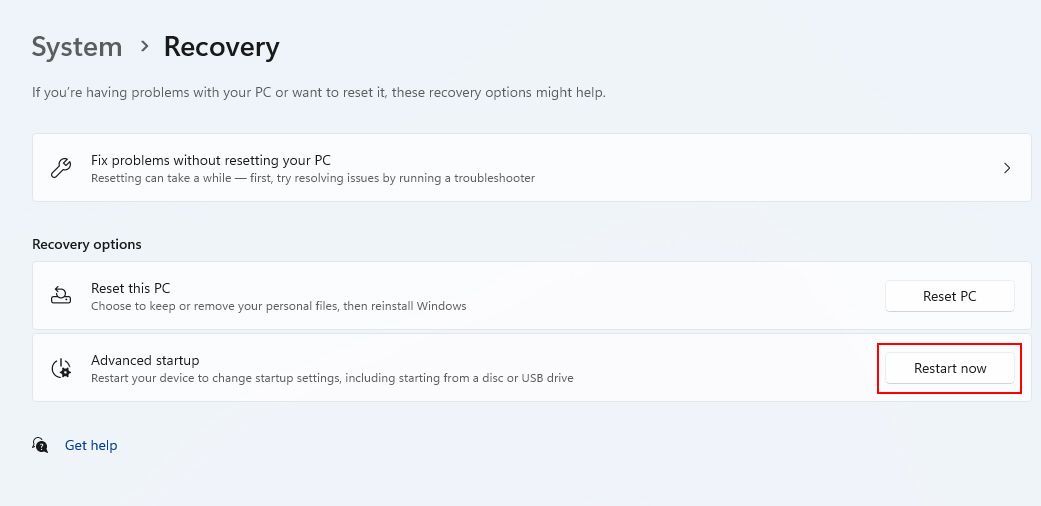Select the Advanced startup title text
Image resolution: width=1041 pixels, height=506 pixels.
(145, 360)
